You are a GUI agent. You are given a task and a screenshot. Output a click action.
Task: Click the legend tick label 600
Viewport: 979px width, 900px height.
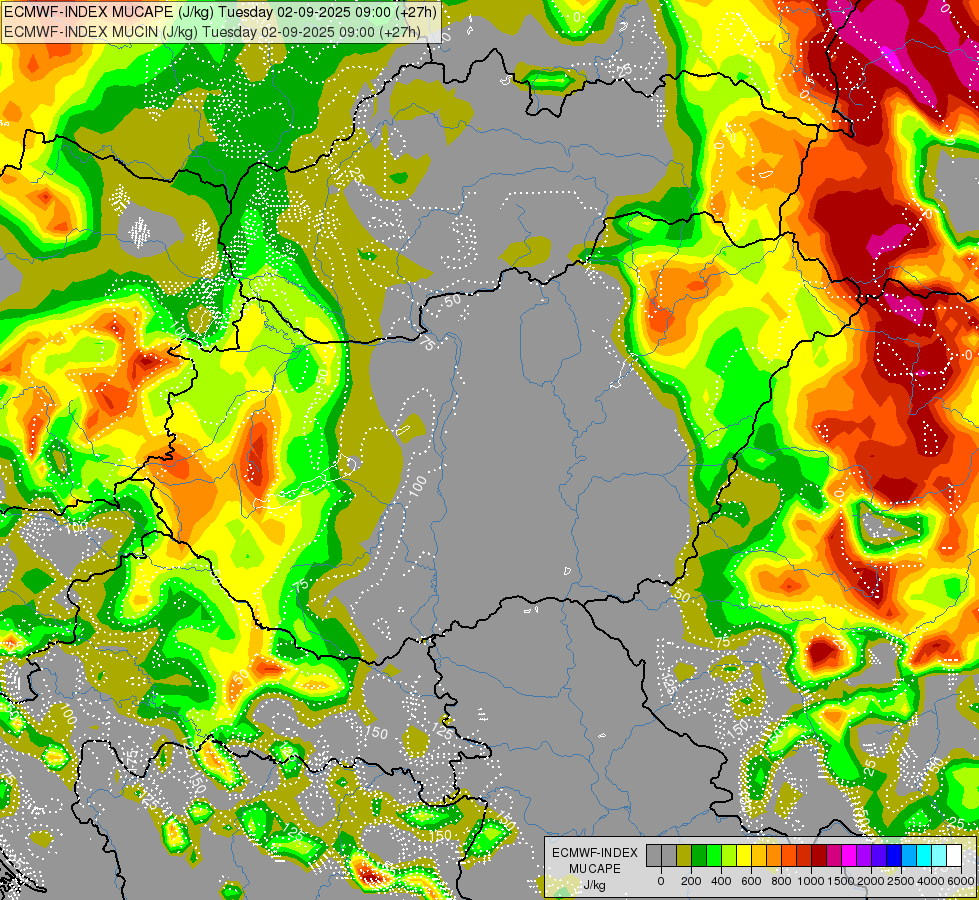tap(751, 881)
